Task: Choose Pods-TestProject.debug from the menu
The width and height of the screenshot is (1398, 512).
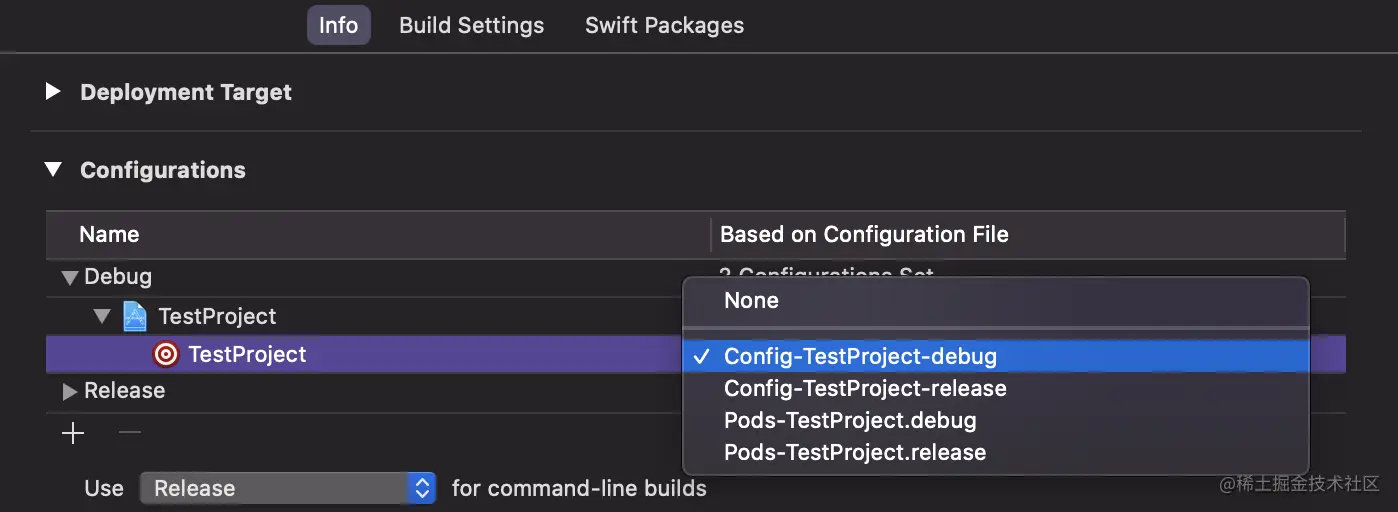Action: [x=850, y=420]
